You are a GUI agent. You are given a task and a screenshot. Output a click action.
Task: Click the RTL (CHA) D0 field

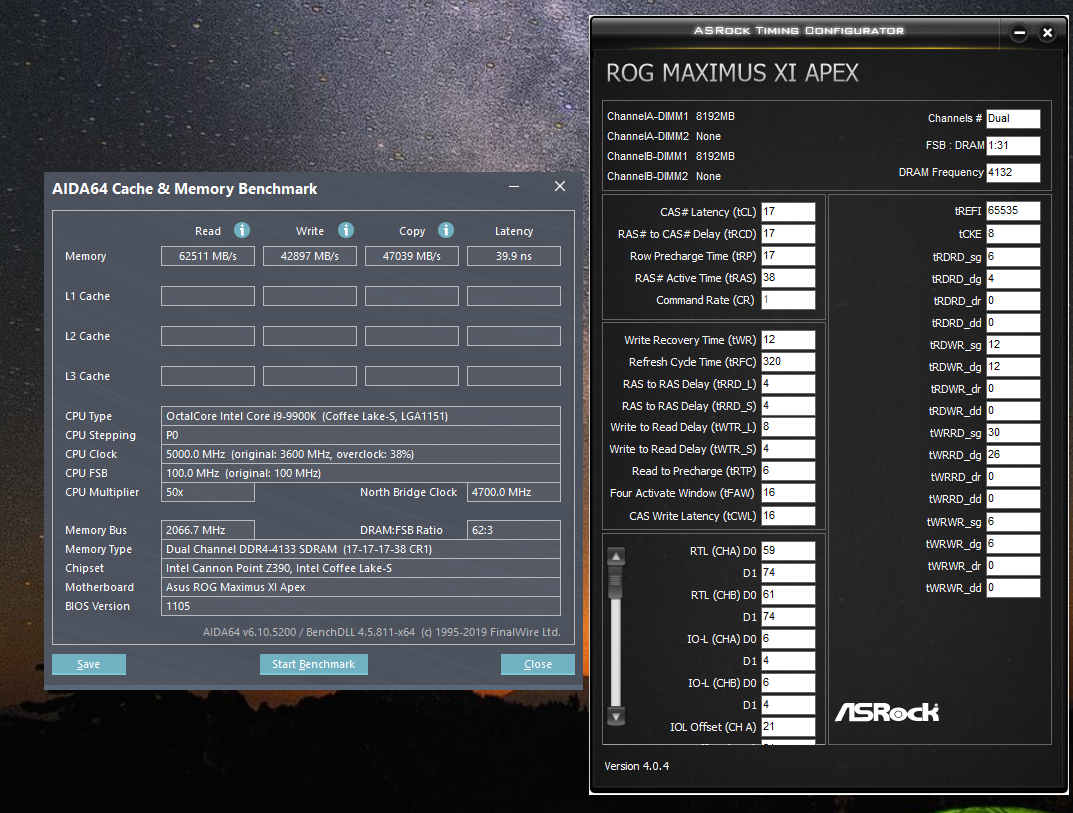788,550
